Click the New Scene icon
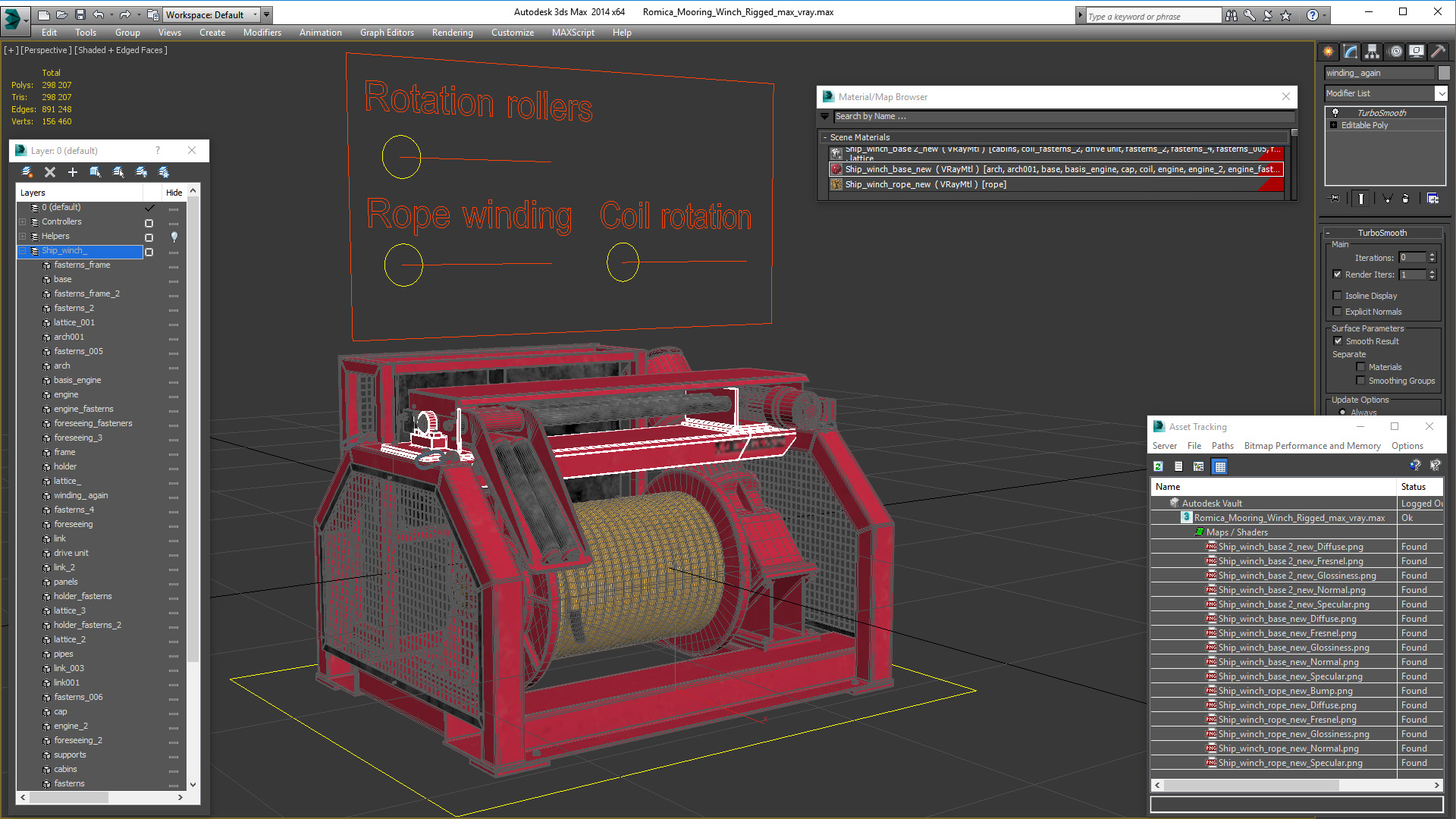 tap(44, 14)
